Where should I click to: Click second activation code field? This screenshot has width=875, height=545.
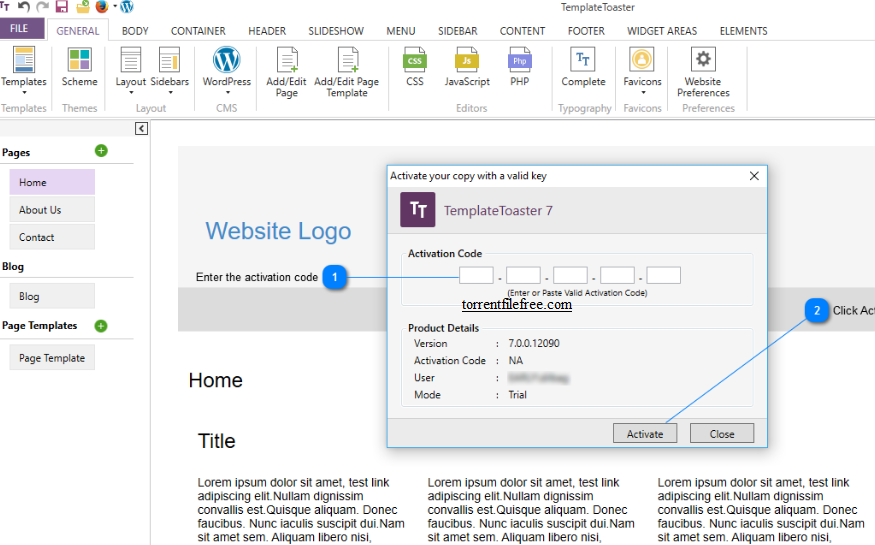(x=523, y=275)
